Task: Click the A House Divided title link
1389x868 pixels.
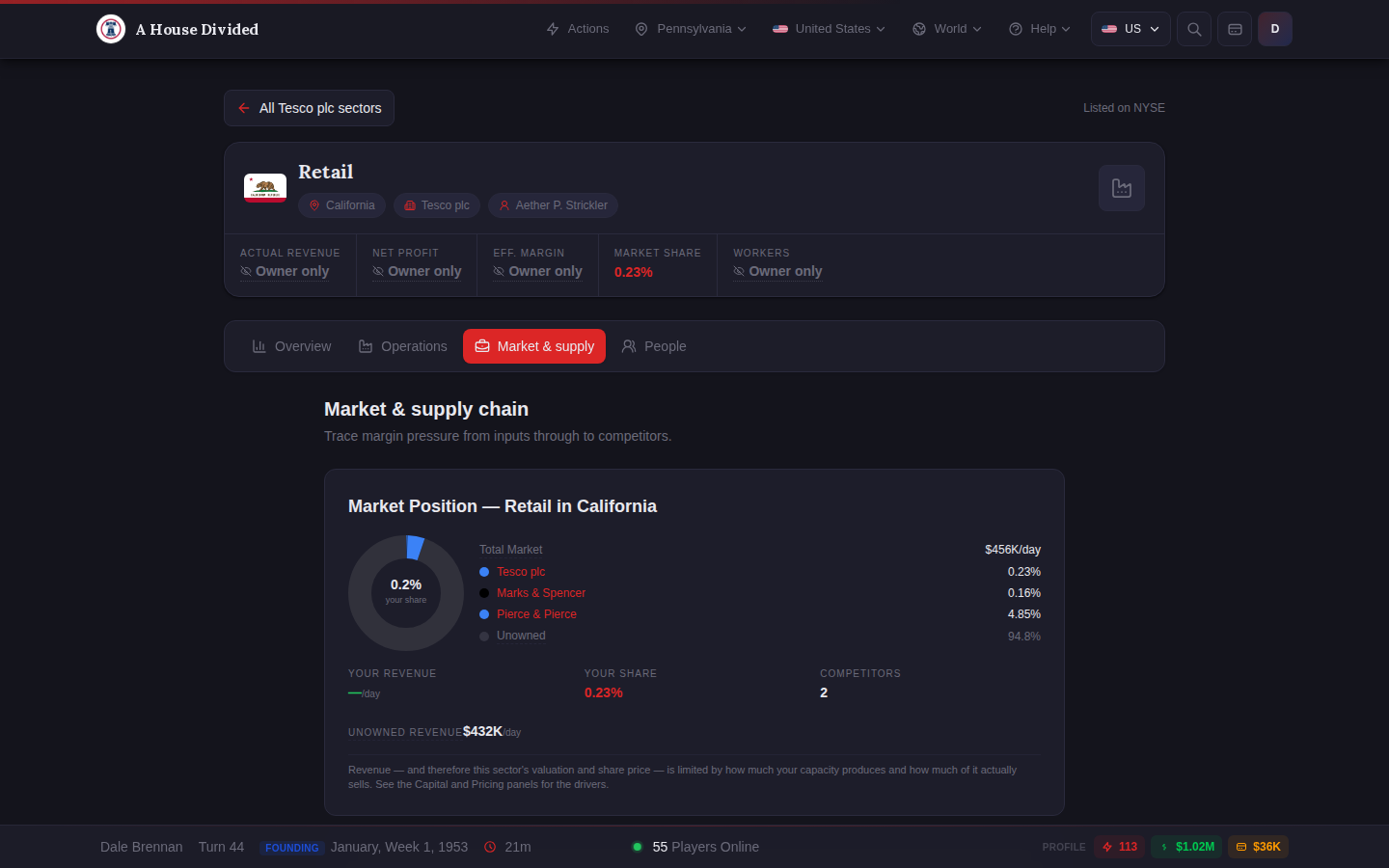Action: click(197, 29)
